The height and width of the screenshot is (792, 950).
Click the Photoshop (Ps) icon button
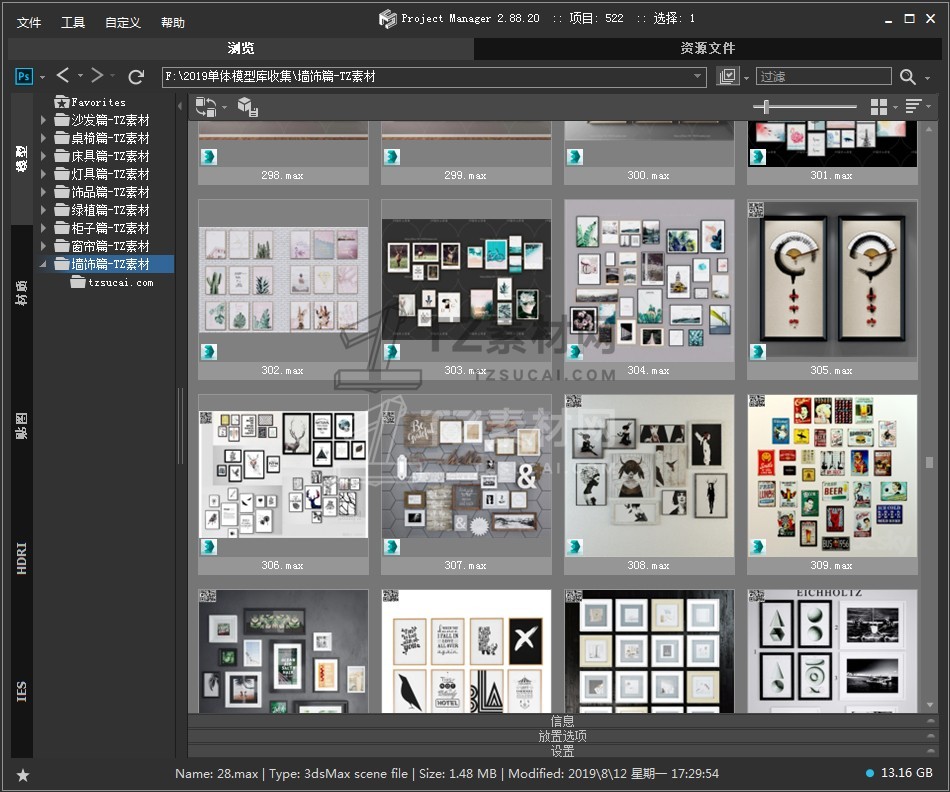[24, 76]
